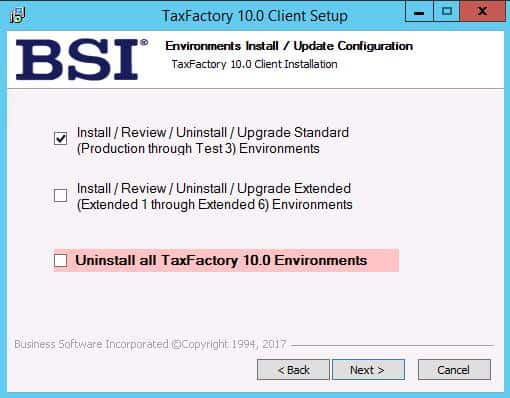Viewport: 510px width, 398px height.
Task: Enable the Extended Environments upgrade checkbox
Action: click(x=61, y=195)
